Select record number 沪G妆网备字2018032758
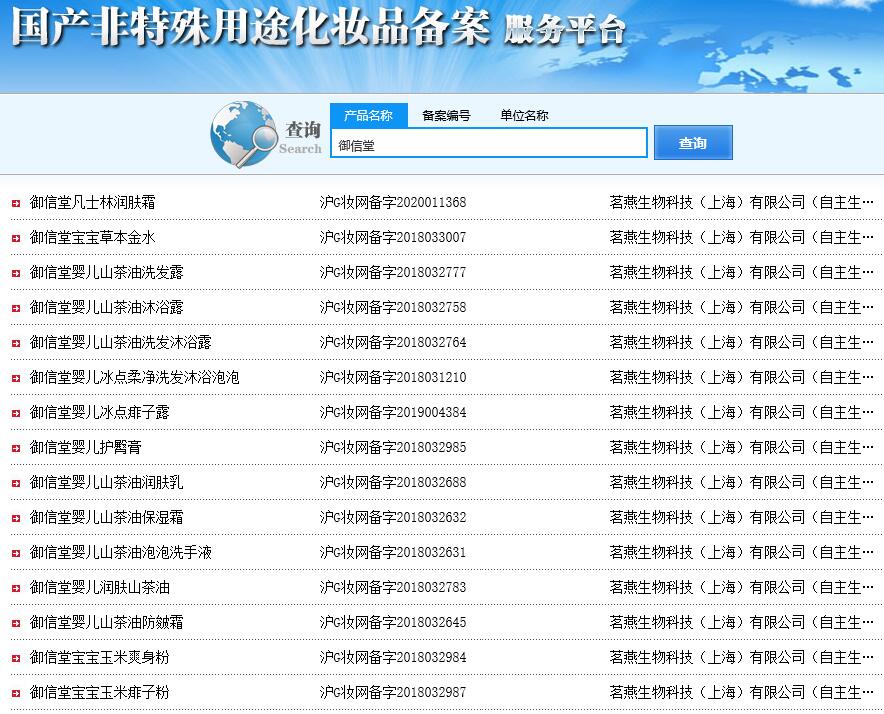This screenshot has height=714, width=884. (393, 307)
